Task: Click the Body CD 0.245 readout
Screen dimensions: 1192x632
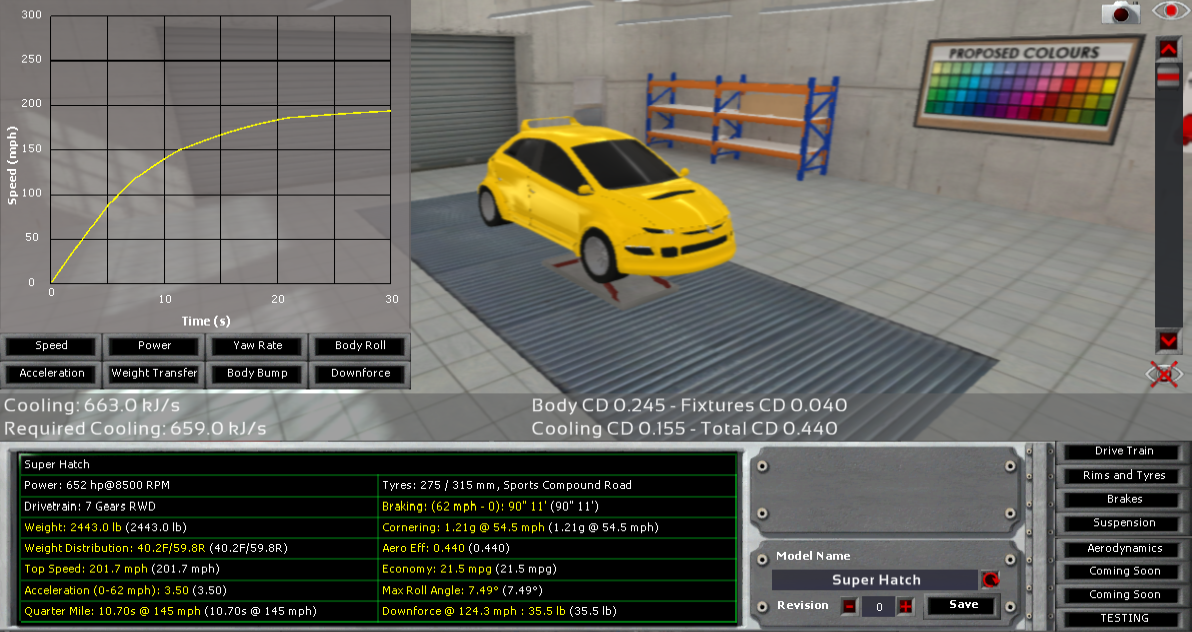Action: tap(598, 405)
